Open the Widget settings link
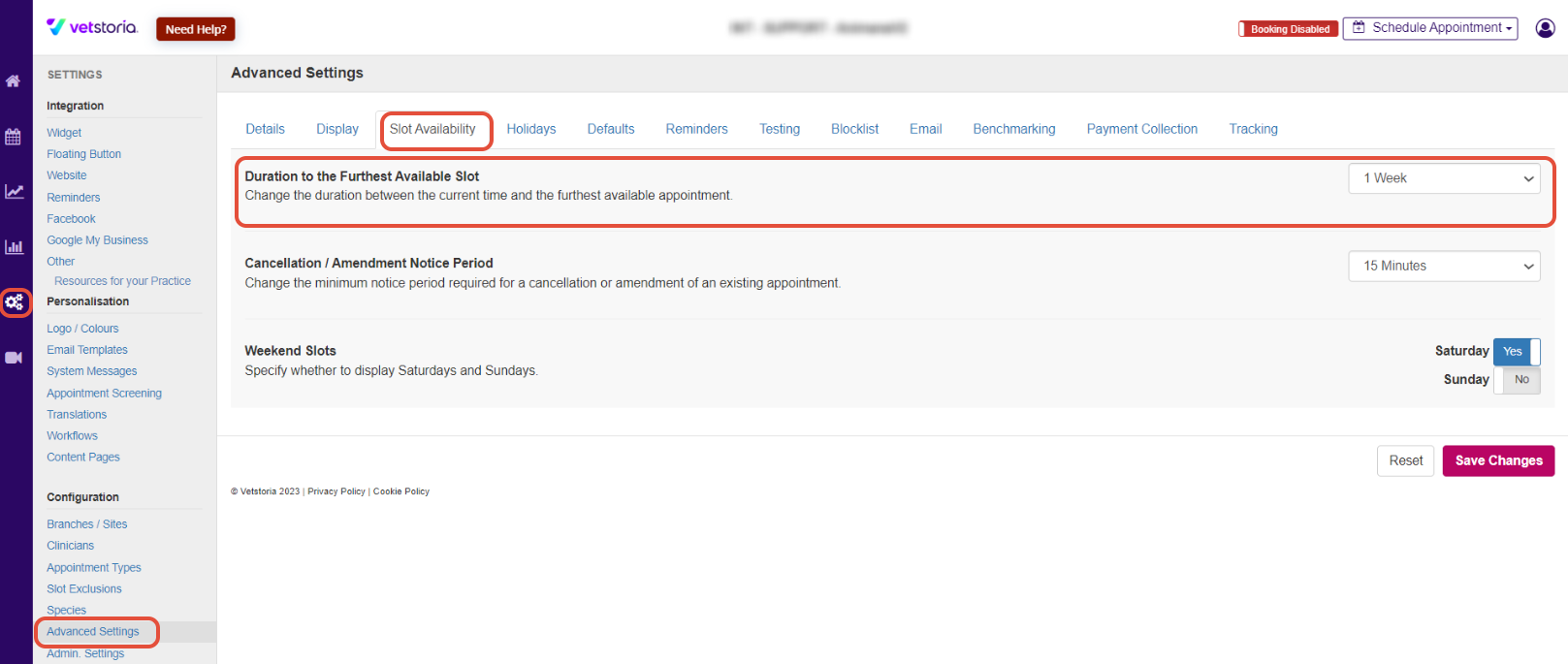This screenshot has width=1568, height=664. coord(64,133)
